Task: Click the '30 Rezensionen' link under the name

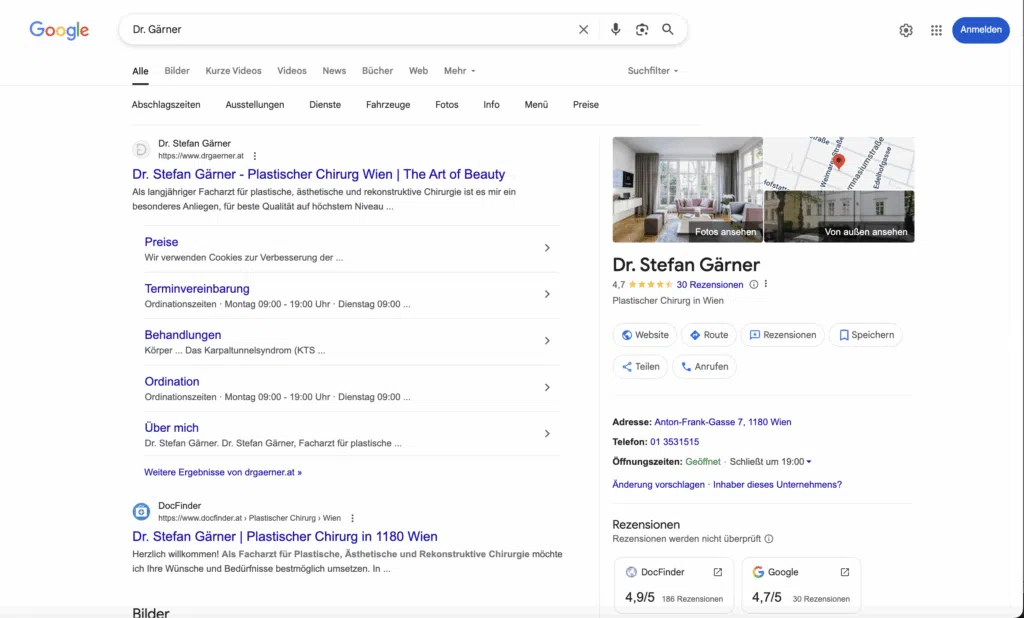Action: coord(710,285)
